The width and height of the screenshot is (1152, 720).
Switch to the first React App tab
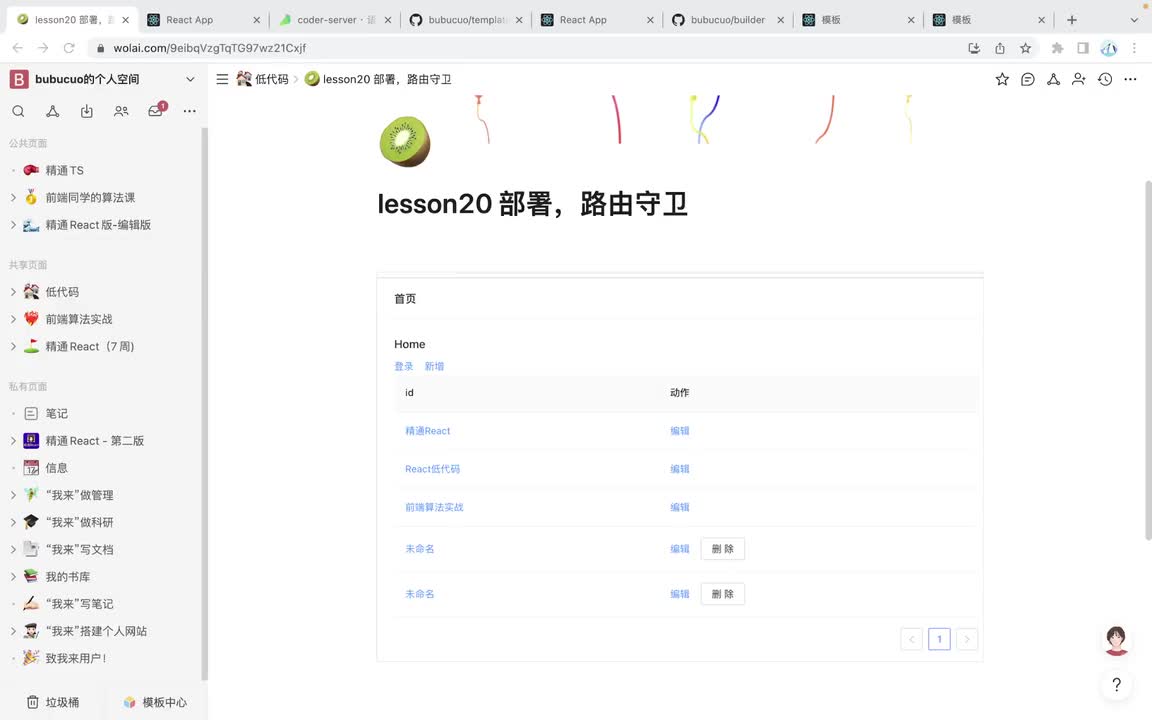204,20
